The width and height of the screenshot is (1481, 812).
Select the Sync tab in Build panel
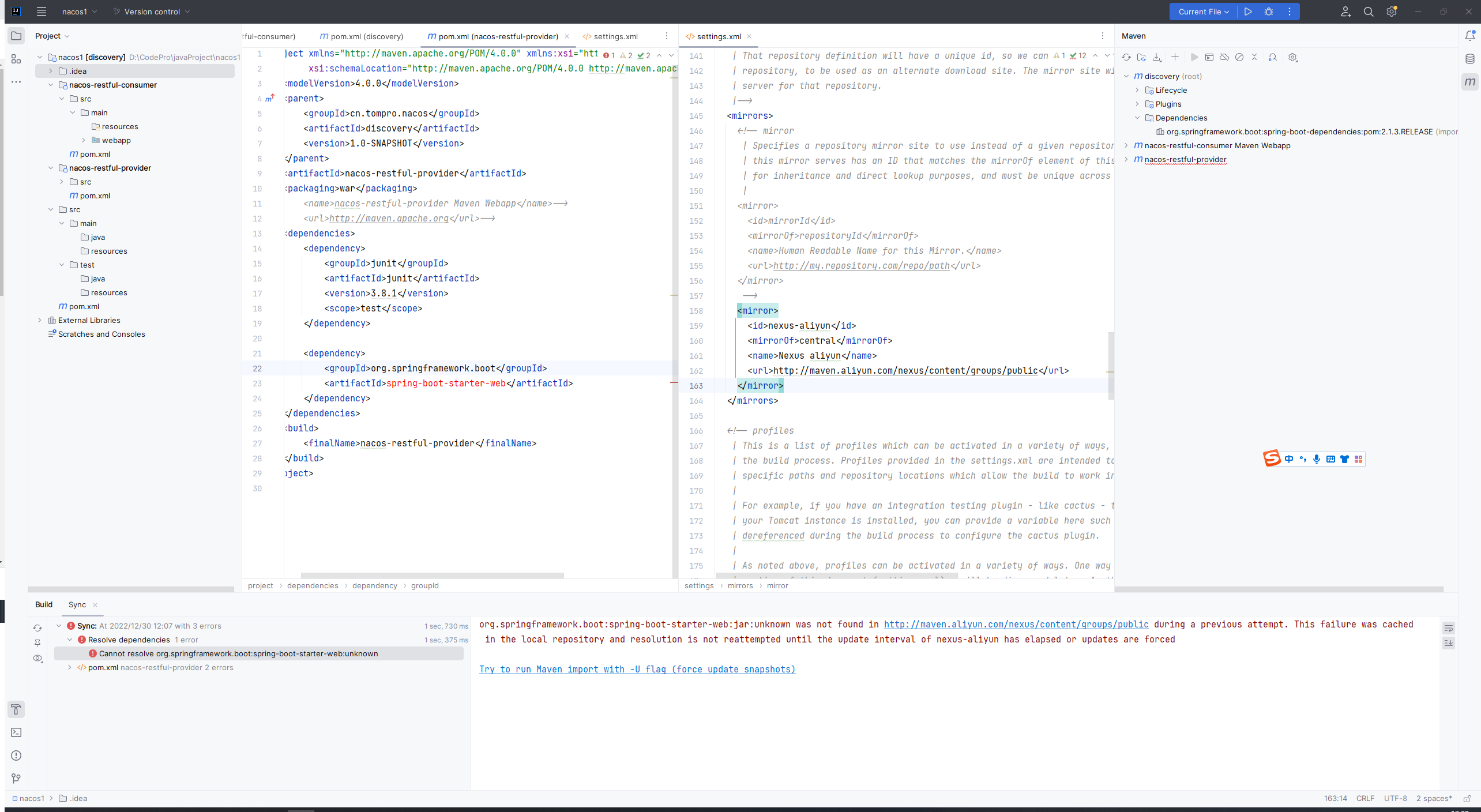coord(77,604)
